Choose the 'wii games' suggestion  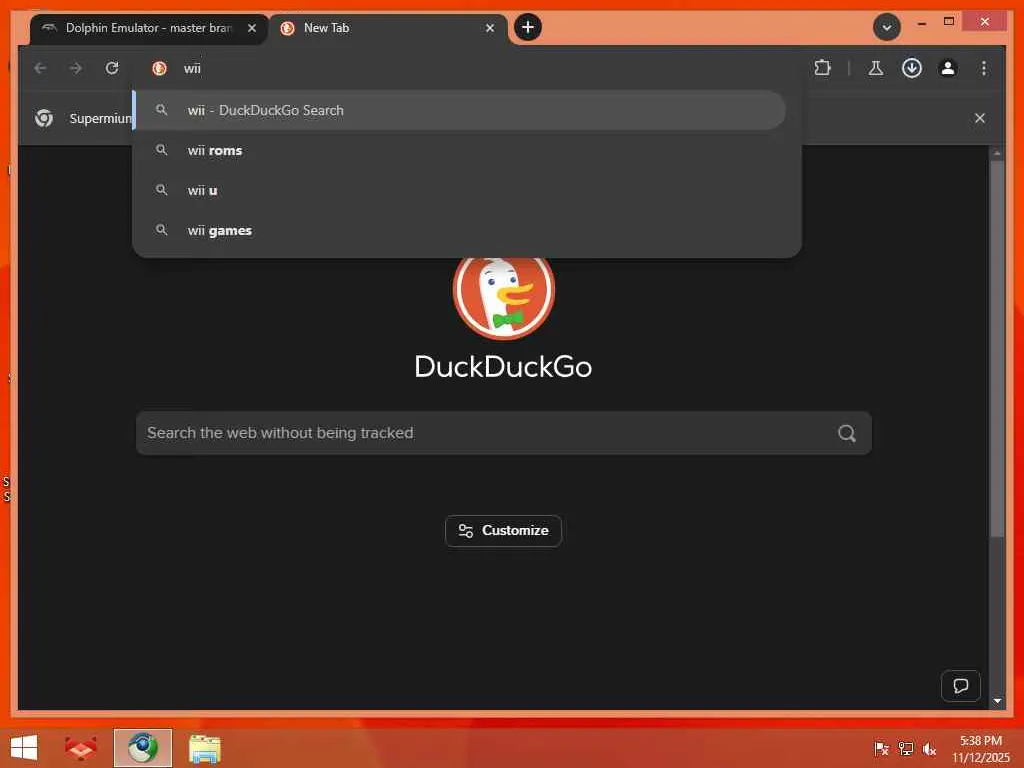pos(459,230)
